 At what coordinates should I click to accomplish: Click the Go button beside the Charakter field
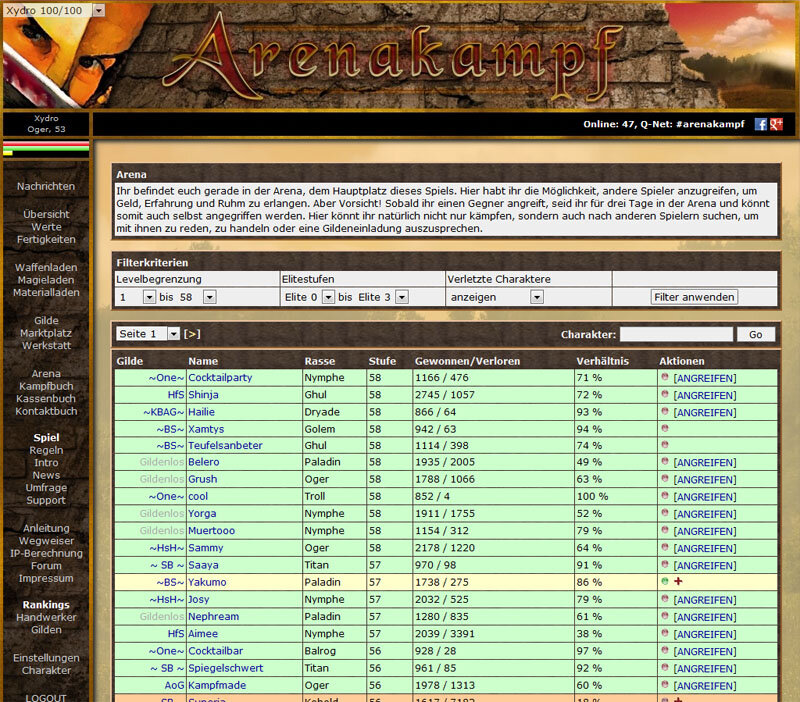pos(755,333)
